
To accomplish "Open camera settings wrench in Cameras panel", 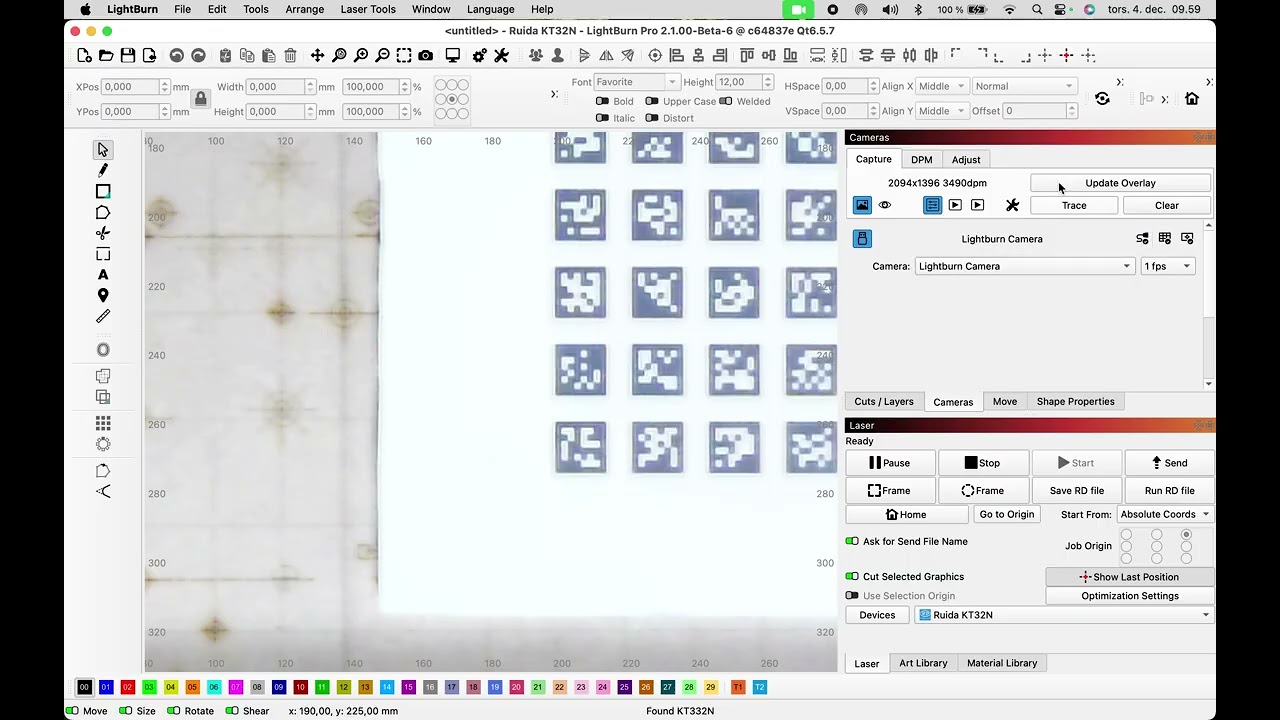I will (x=1012, y=205).
